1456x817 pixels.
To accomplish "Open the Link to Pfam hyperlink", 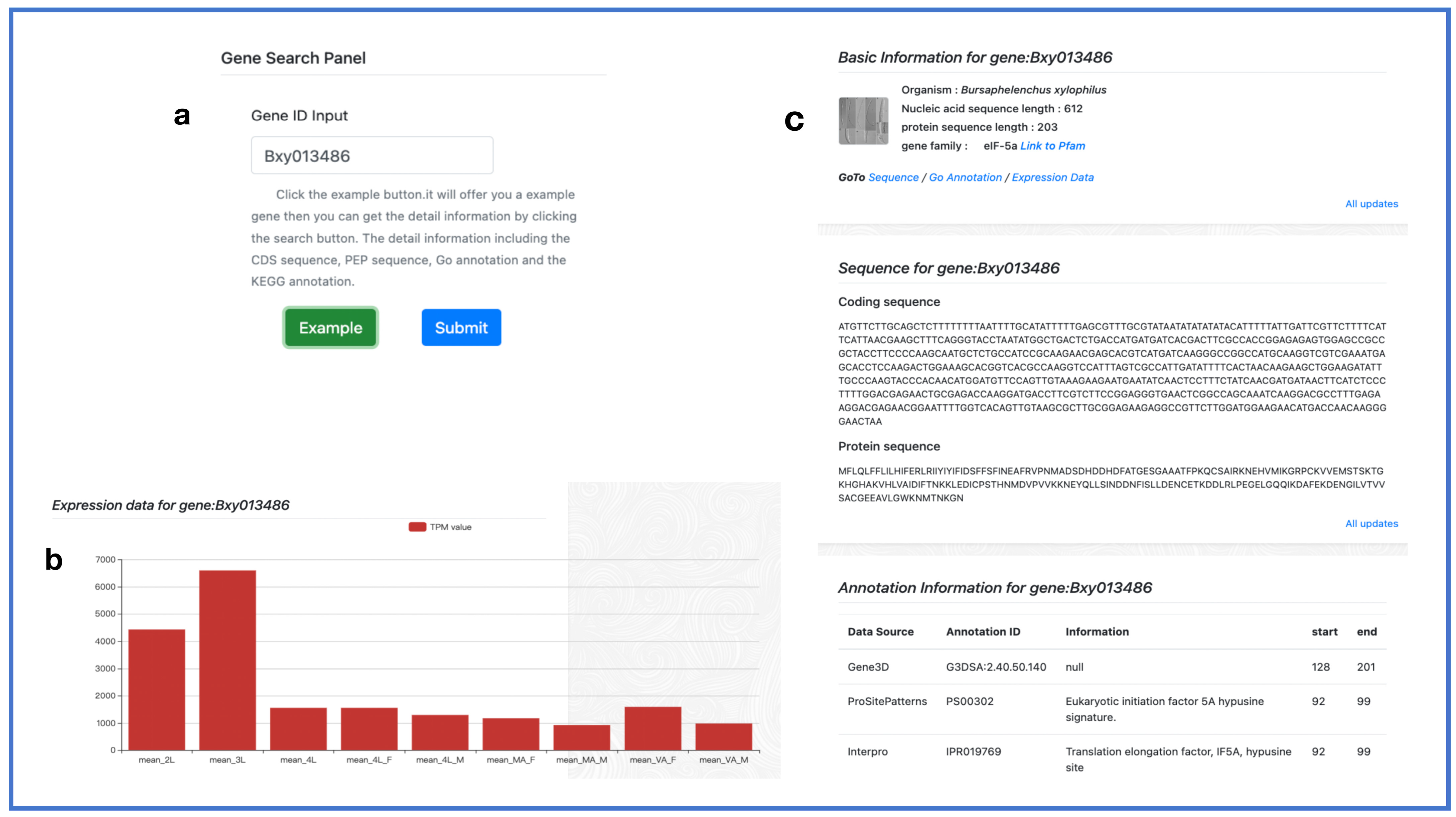I will (1052, 146).
